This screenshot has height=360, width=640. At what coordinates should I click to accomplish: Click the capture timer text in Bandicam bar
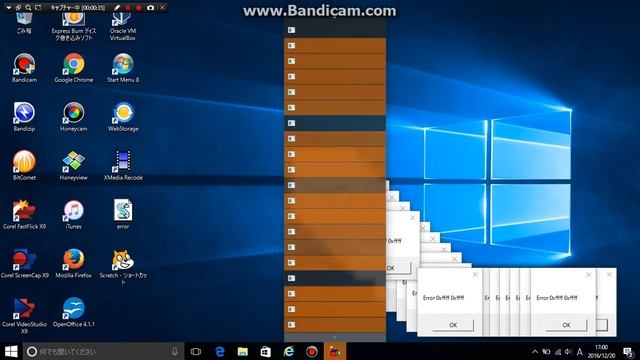pyautogui.click(x=78, y=8)
